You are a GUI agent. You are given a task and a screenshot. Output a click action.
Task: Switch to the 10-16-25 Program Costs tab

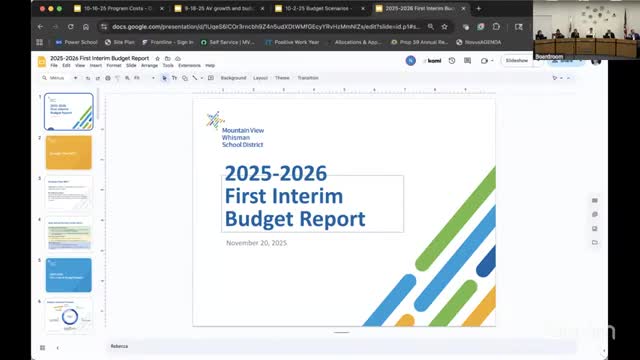(x=118, y=9)
